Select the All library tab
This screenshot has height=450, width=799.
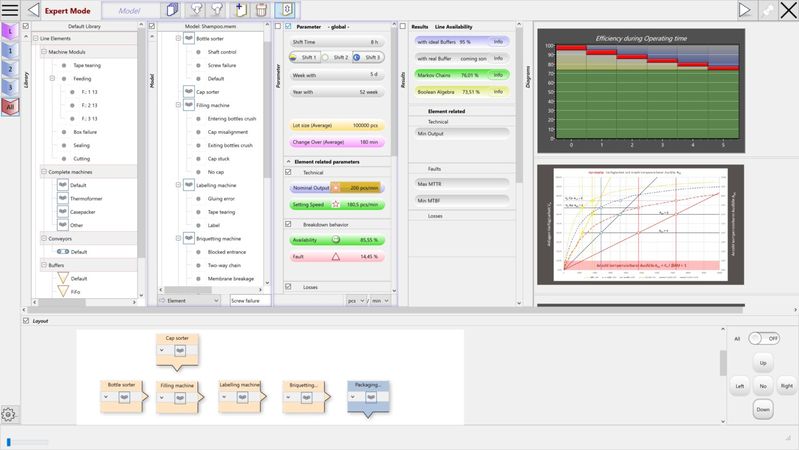click(9, 106)
